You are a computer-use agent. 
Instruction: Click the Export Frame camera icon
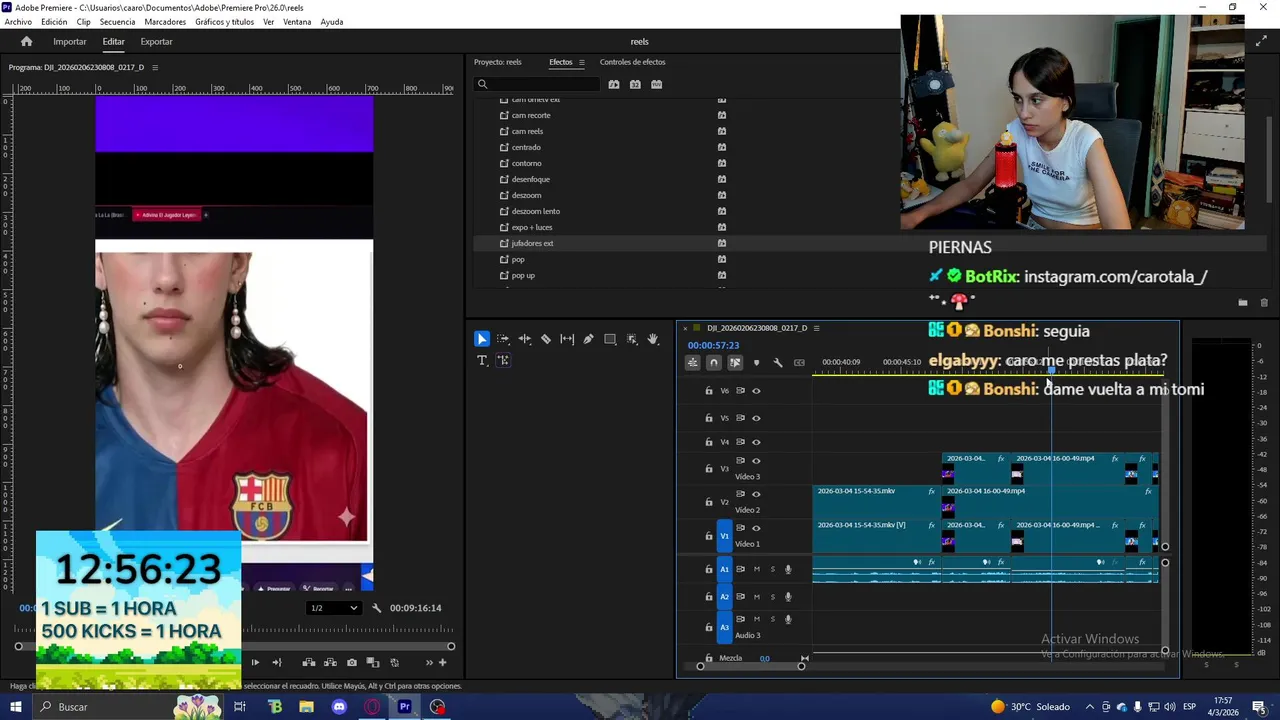pyautogui.click(x=351, y=662)
